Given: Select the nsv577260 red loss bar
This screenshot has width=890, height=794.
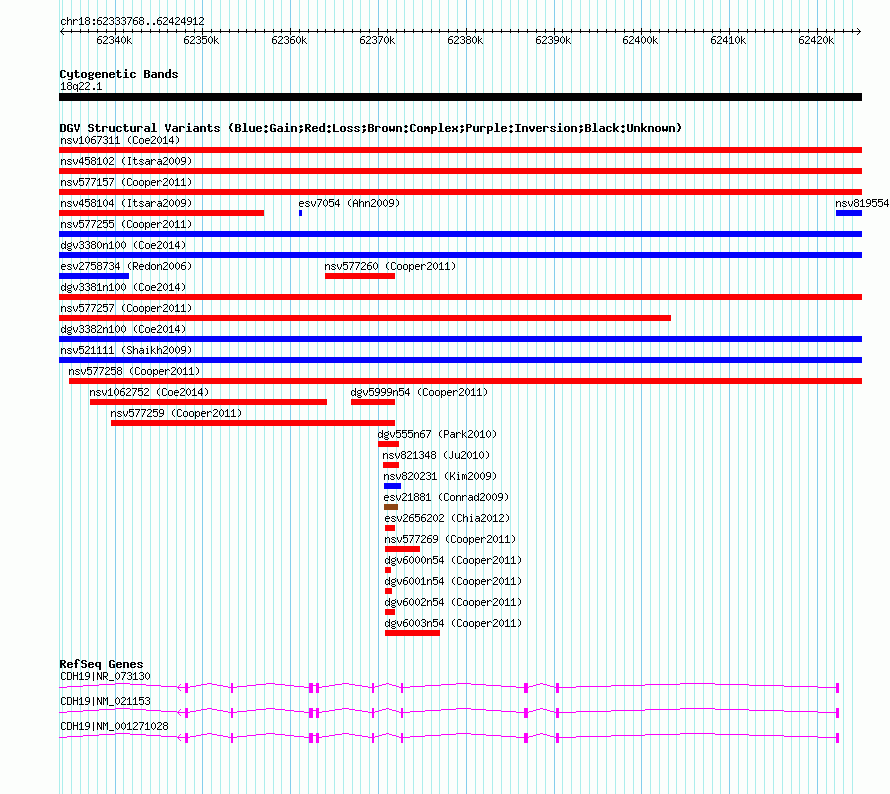Looking at the screenshot, I should [360, 276].
